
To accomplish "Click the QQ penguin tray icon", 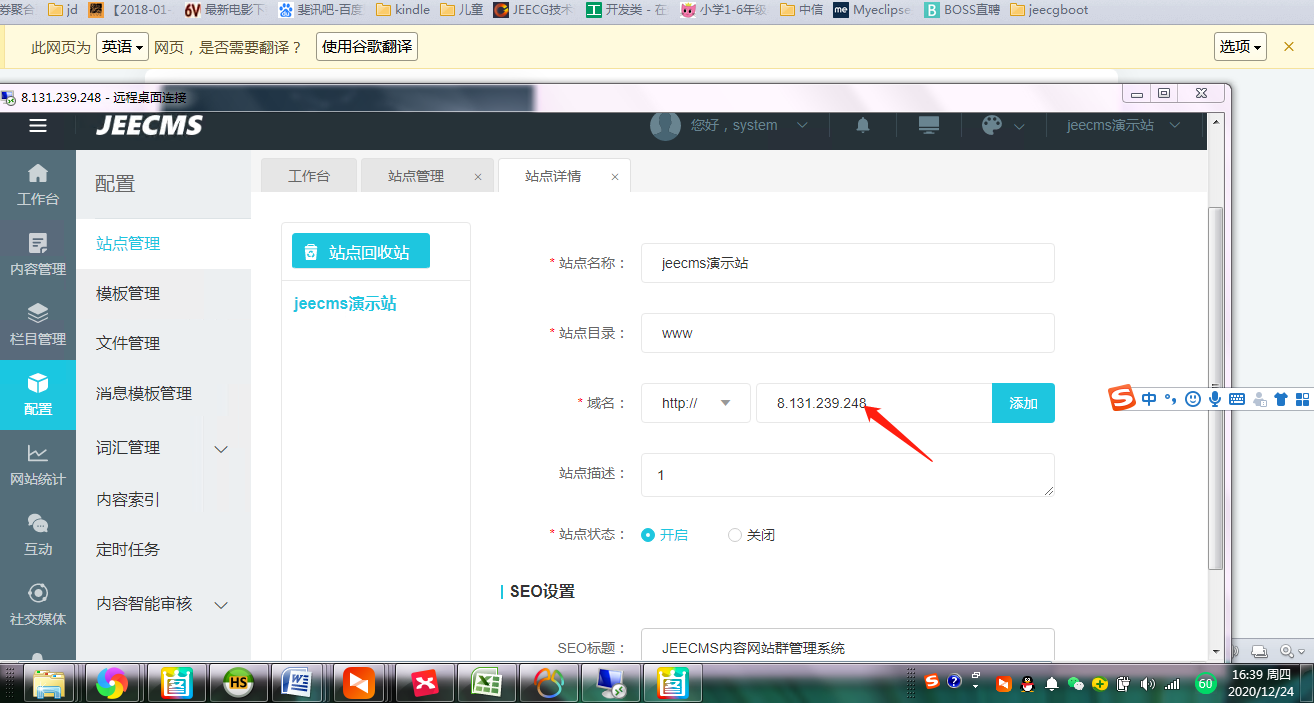I will tap(1027, 684).
